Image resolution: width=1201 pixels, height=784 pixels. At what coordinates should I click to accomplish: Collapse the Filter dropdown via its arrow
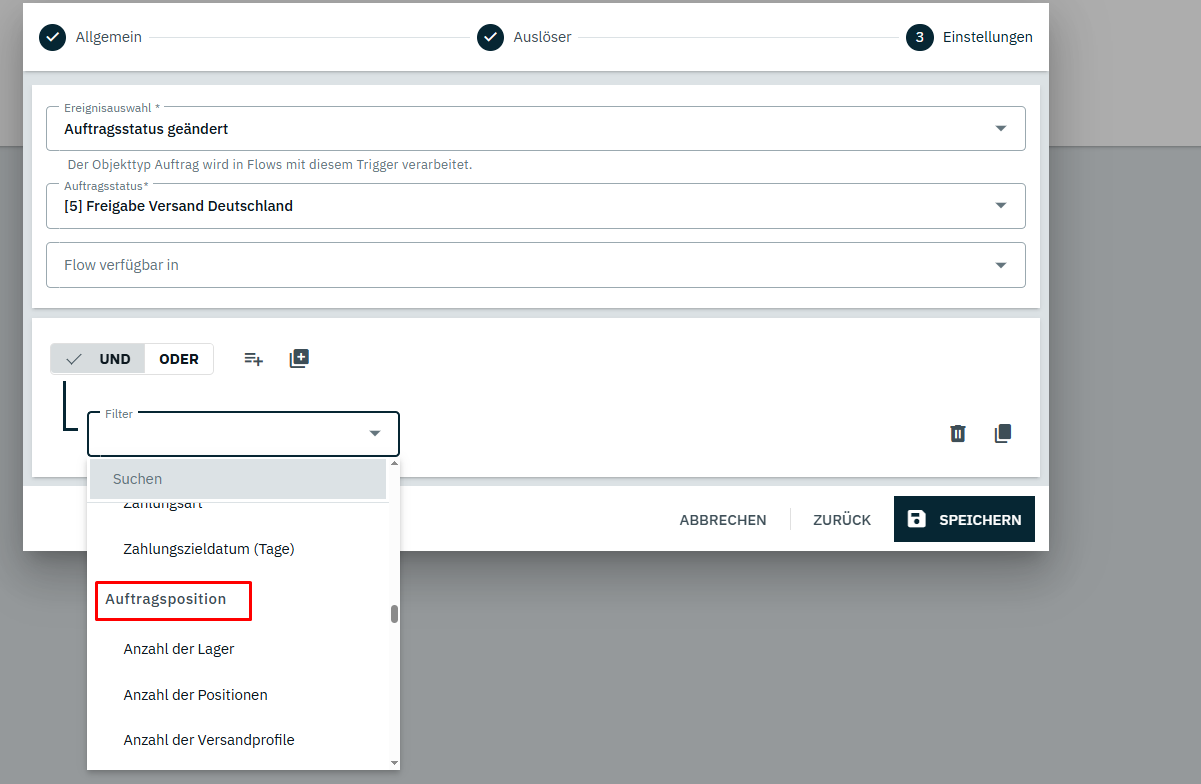(375, 433)
